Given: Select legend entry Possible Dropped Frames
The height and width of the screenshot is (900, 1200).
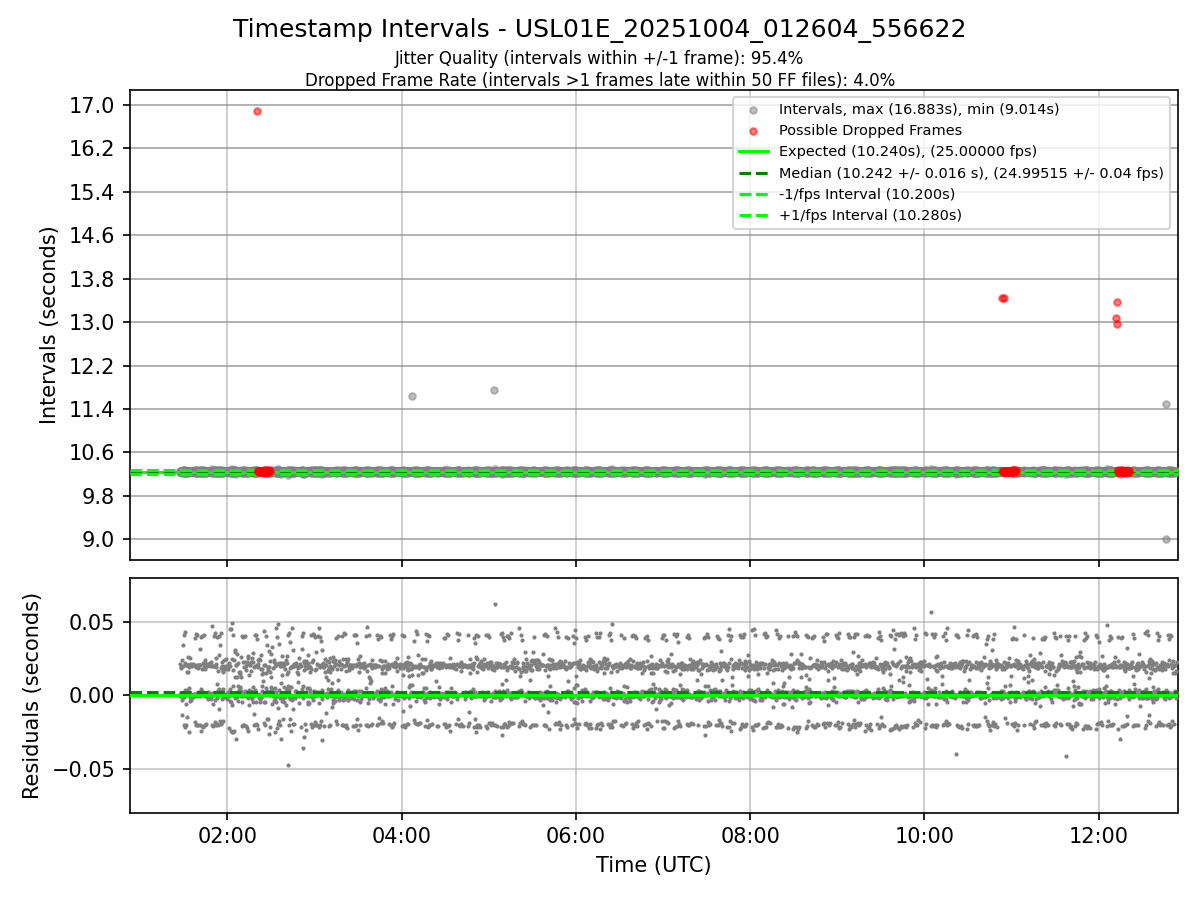Looking at the screenshot, I should [x=870, y=130].
